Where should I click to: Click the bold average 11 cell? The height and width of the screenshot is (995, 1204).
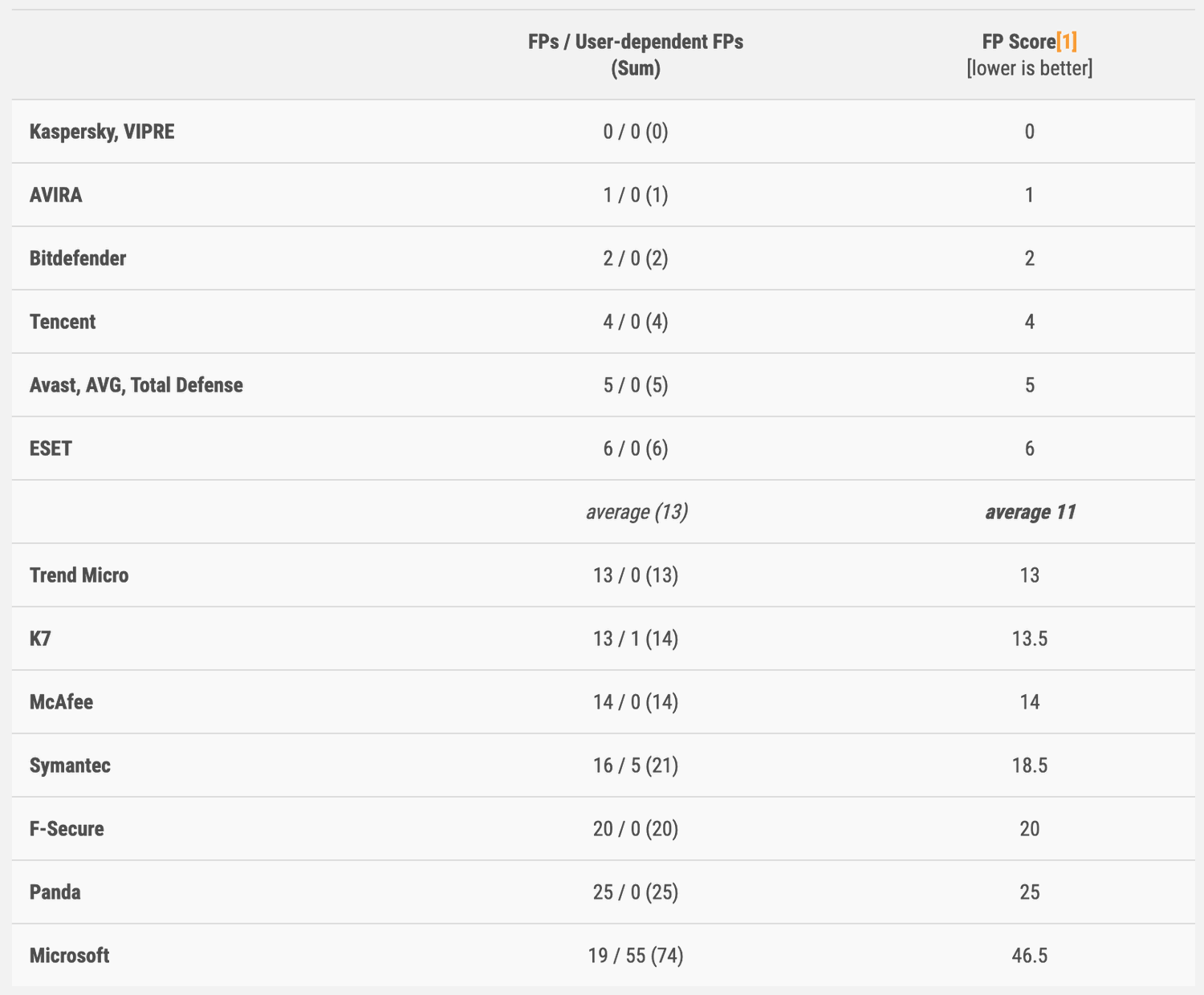(x=1030, y=512)
